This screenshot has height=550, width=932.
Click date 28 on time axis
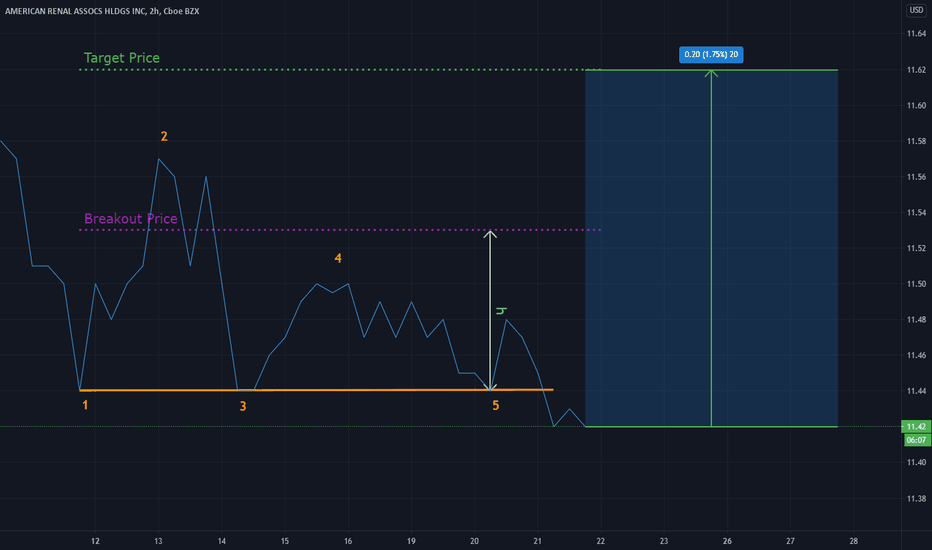point(854,541)
